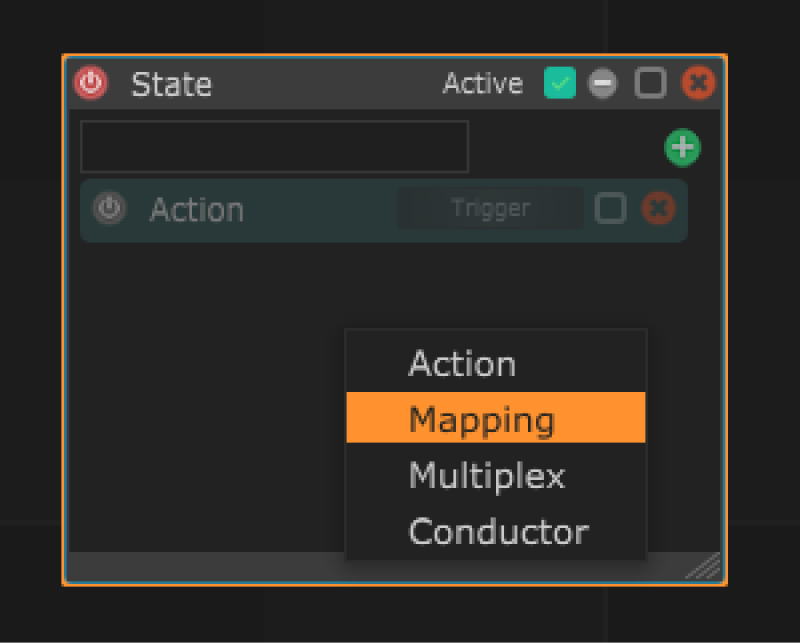Select the Action row label
The image size is (800, 643).
click(197, 210)
